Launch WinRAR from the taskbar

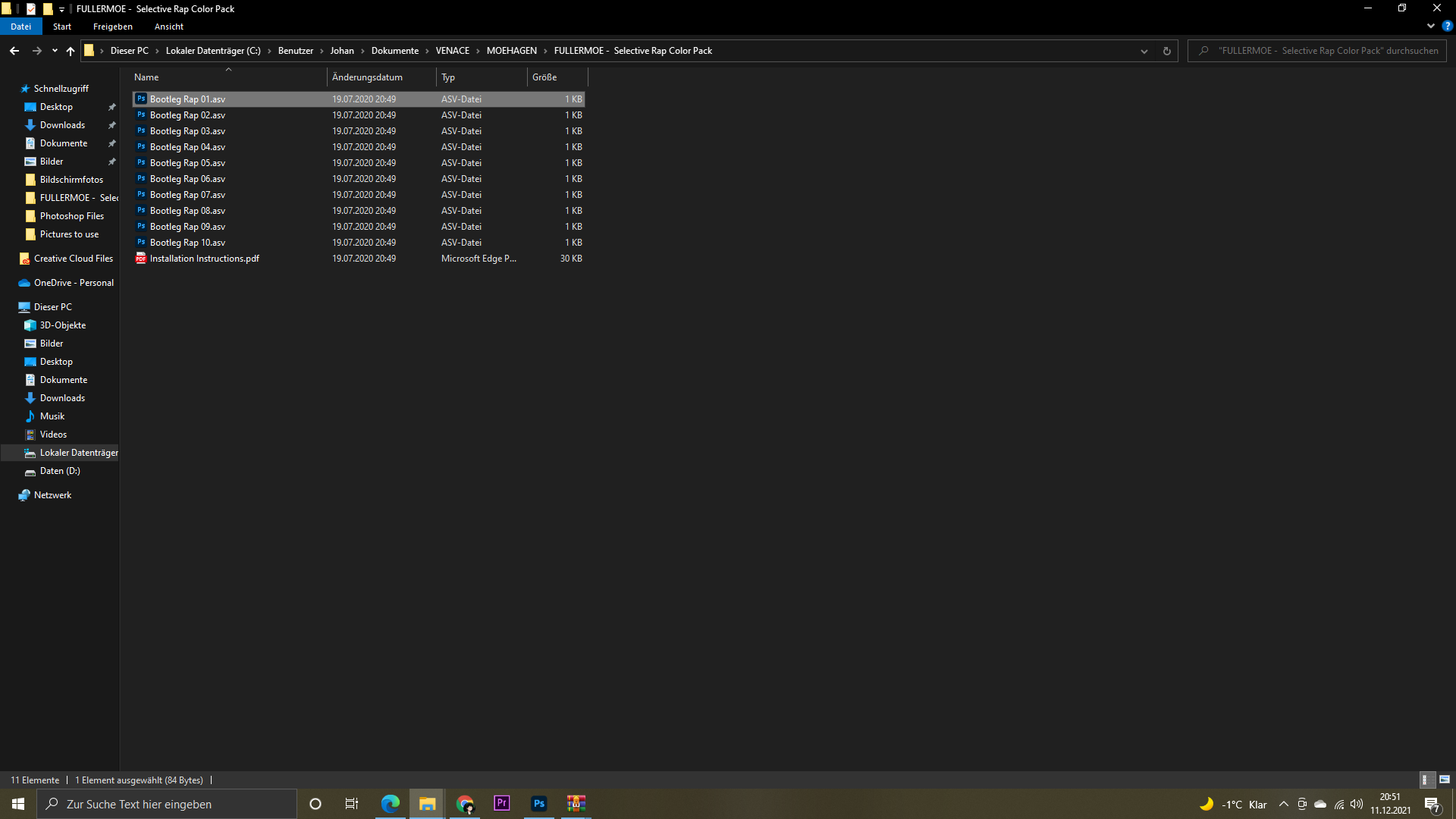[x=576, y=803]
